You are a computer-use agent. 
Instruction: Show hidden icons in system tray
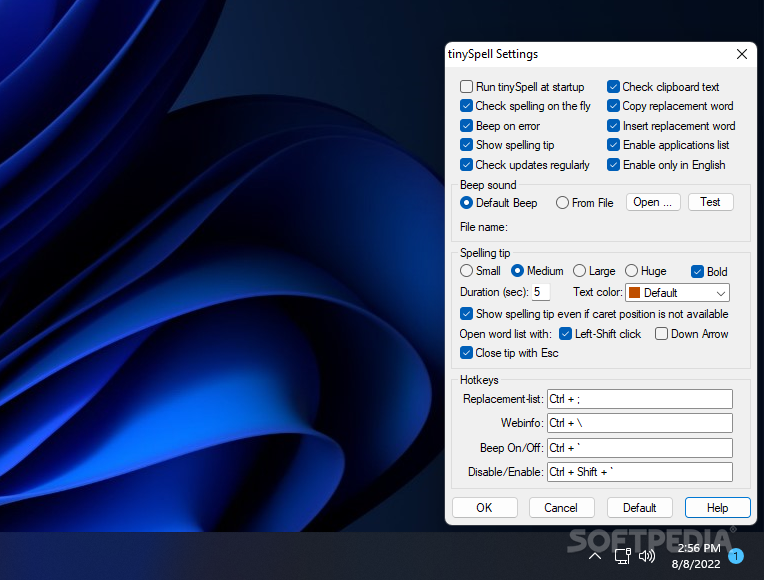pos(594,556)
